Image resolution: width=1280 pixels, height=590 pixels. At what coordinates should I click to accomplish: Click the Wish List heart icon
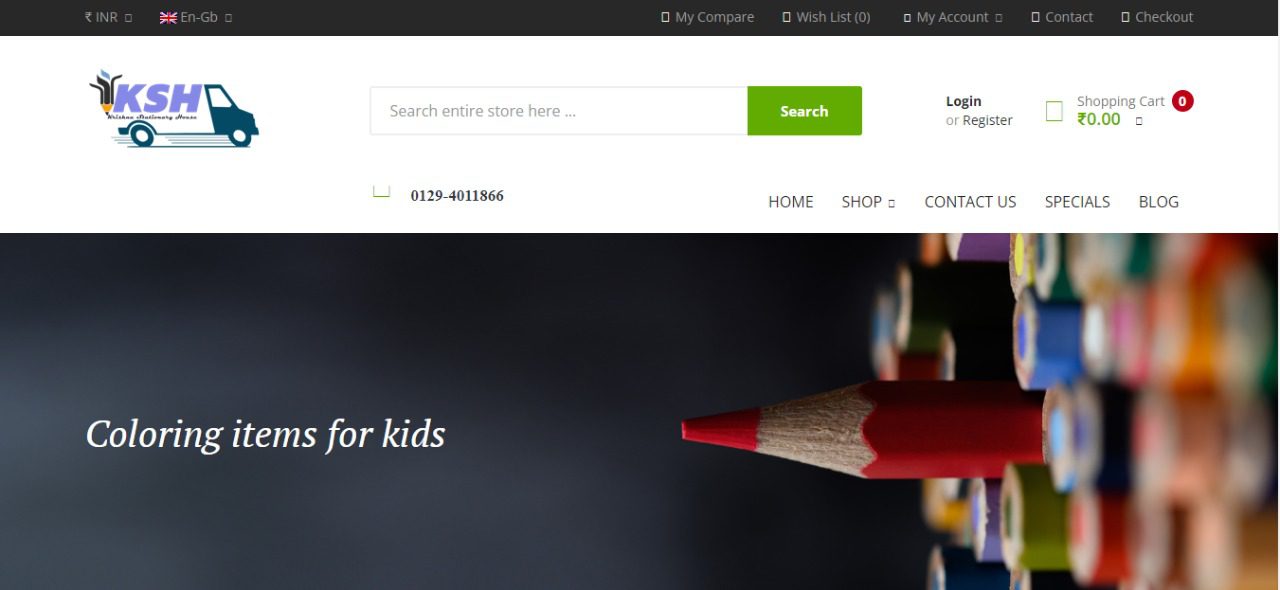pos(786,17)
